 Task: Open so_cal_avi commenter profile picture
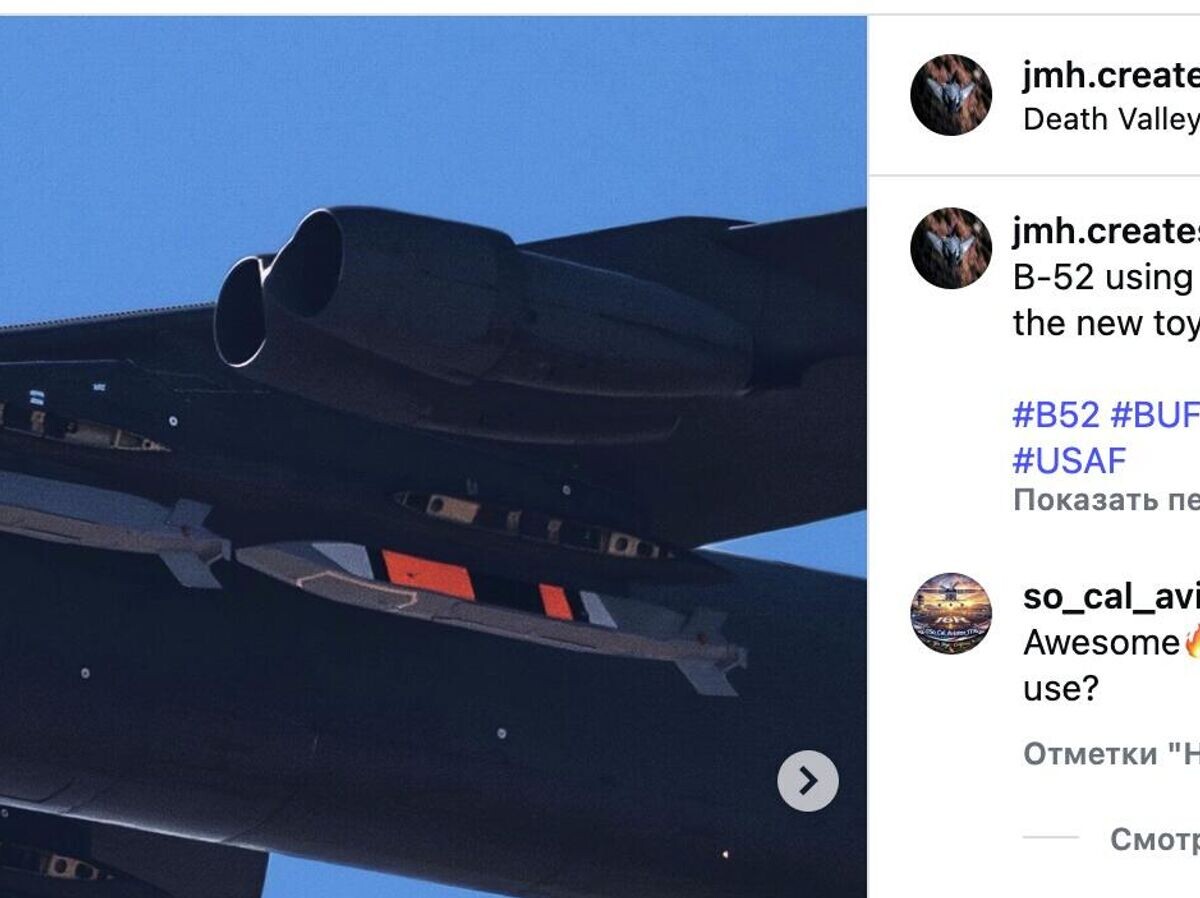pos(951,614)
